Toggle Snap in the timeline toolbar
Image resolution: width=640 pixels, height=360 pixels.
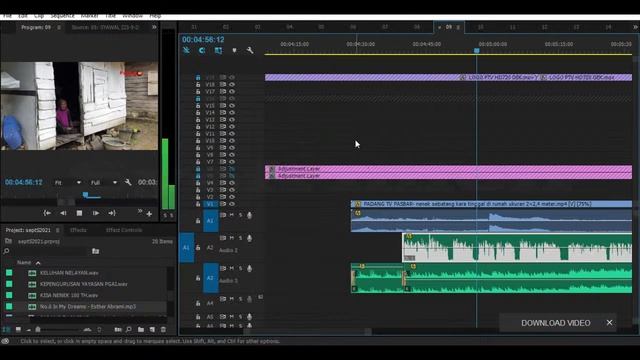coord(202,50)
